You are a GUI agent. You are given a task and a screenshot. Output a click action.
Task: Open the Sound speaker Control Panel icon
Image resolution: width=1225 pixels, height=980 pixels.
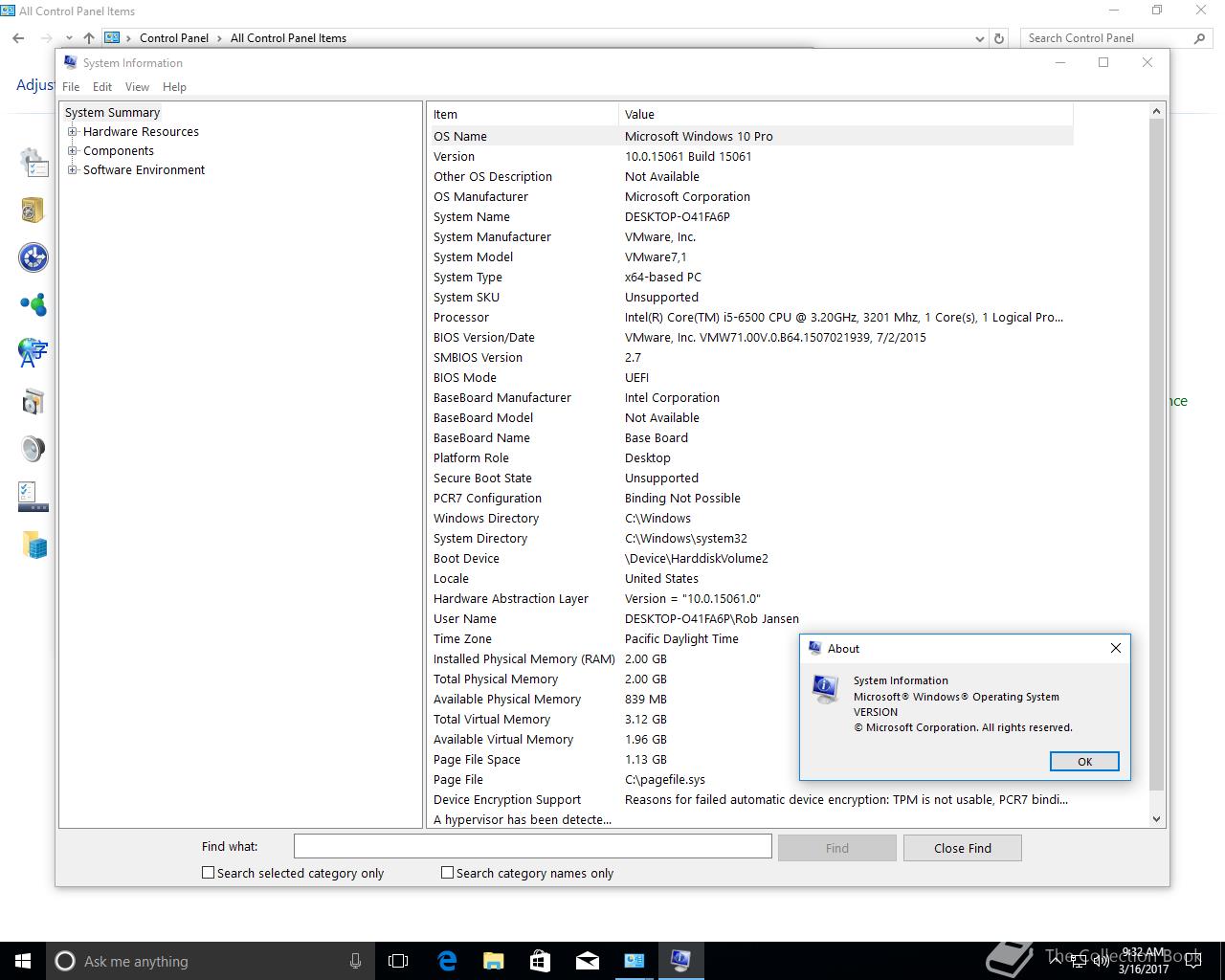(33, 449)
